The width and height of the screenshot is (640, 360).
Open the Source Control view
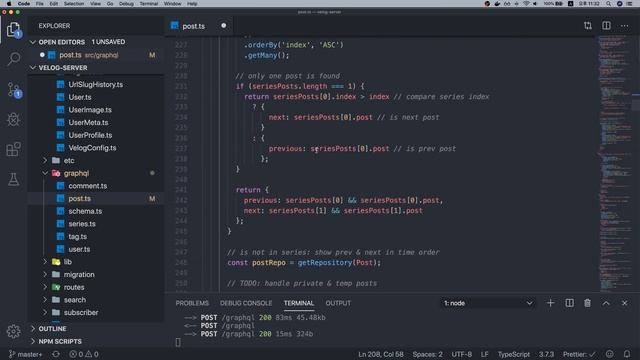(x=13, y=89)
